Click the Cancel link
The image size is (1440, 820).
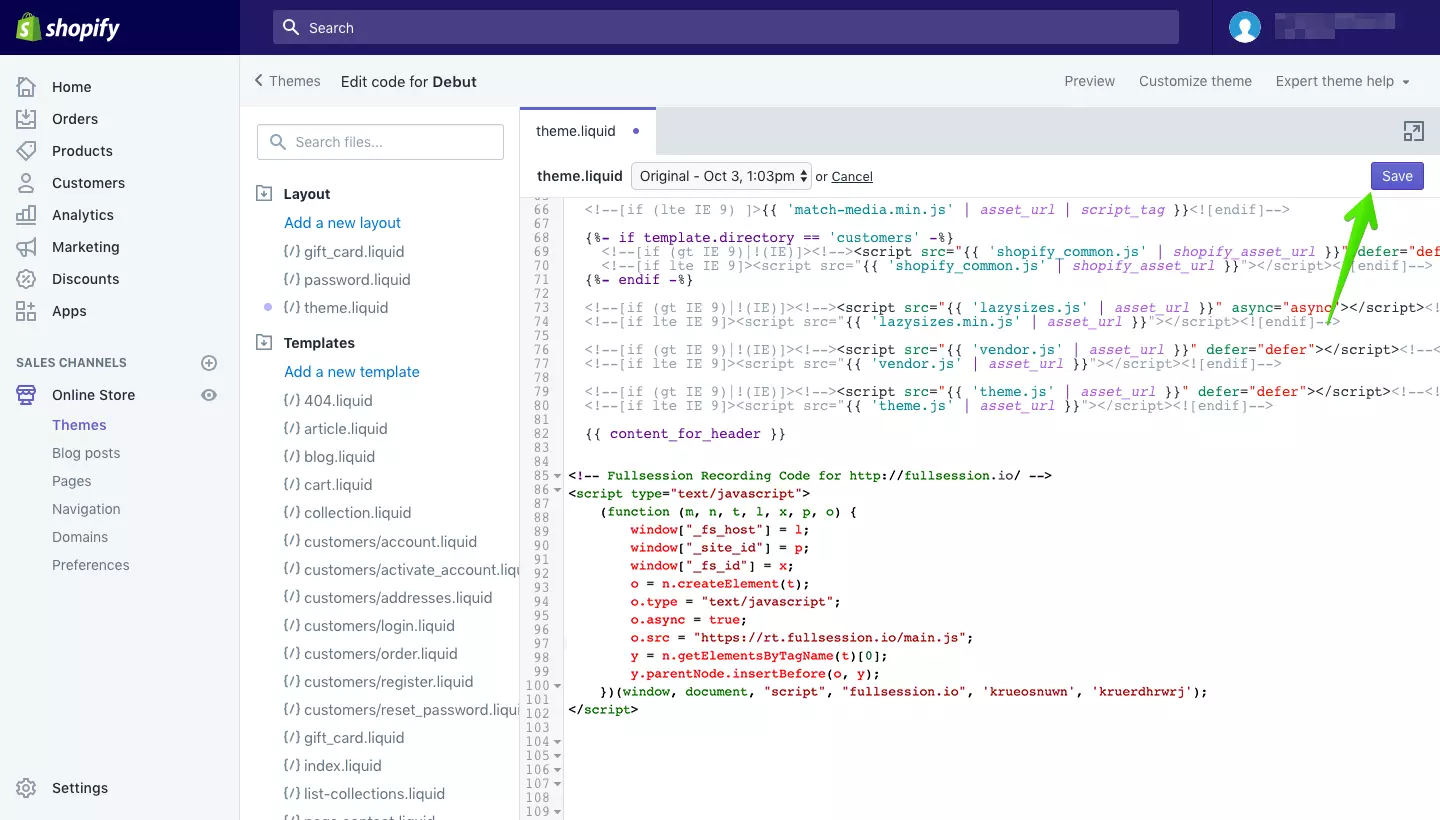coord(852,177)
